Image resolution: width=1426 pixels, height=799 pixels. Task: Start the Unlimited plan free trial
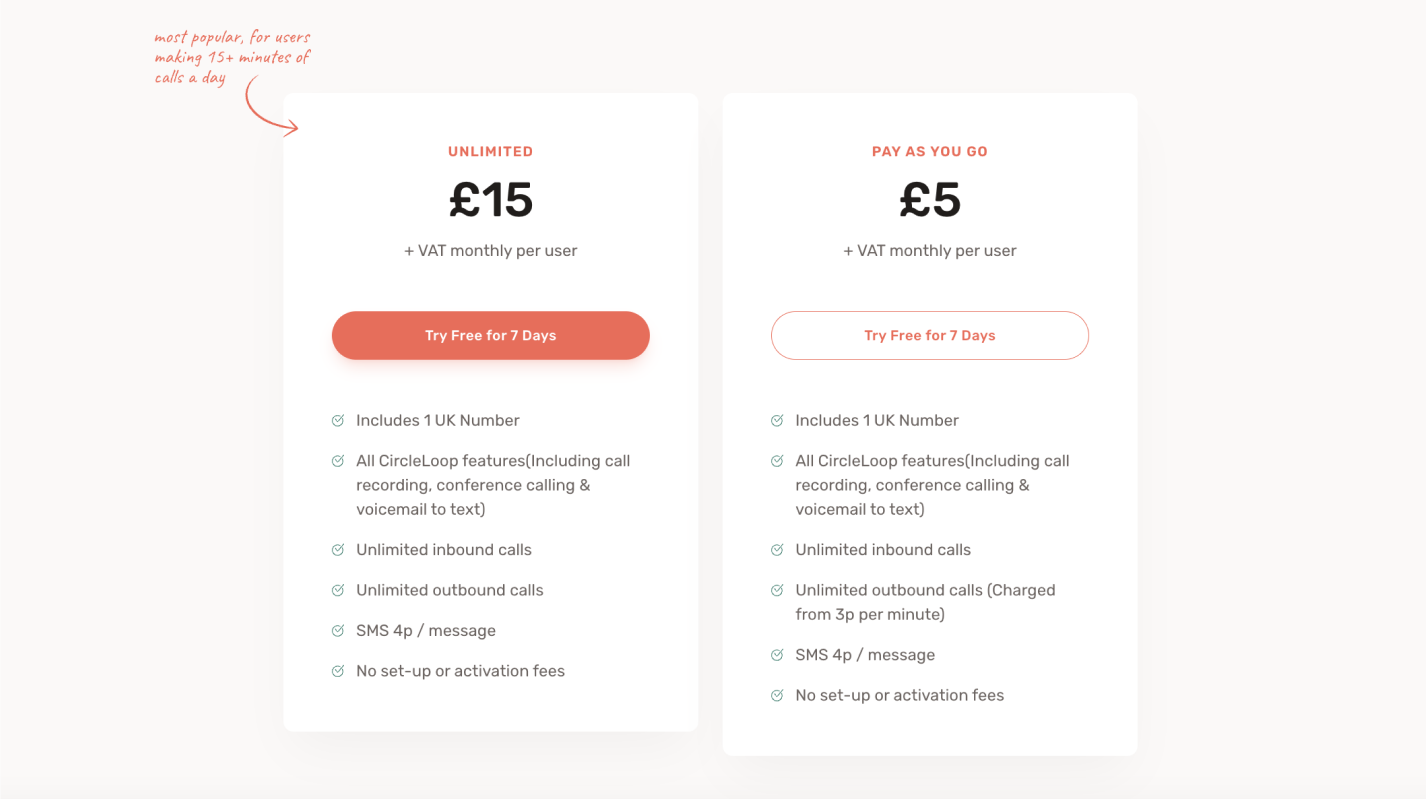490,335
